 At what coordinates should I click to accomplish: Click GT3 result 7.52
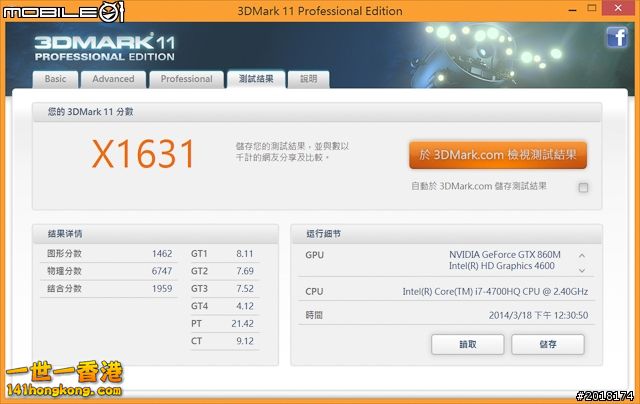[245, 289]
